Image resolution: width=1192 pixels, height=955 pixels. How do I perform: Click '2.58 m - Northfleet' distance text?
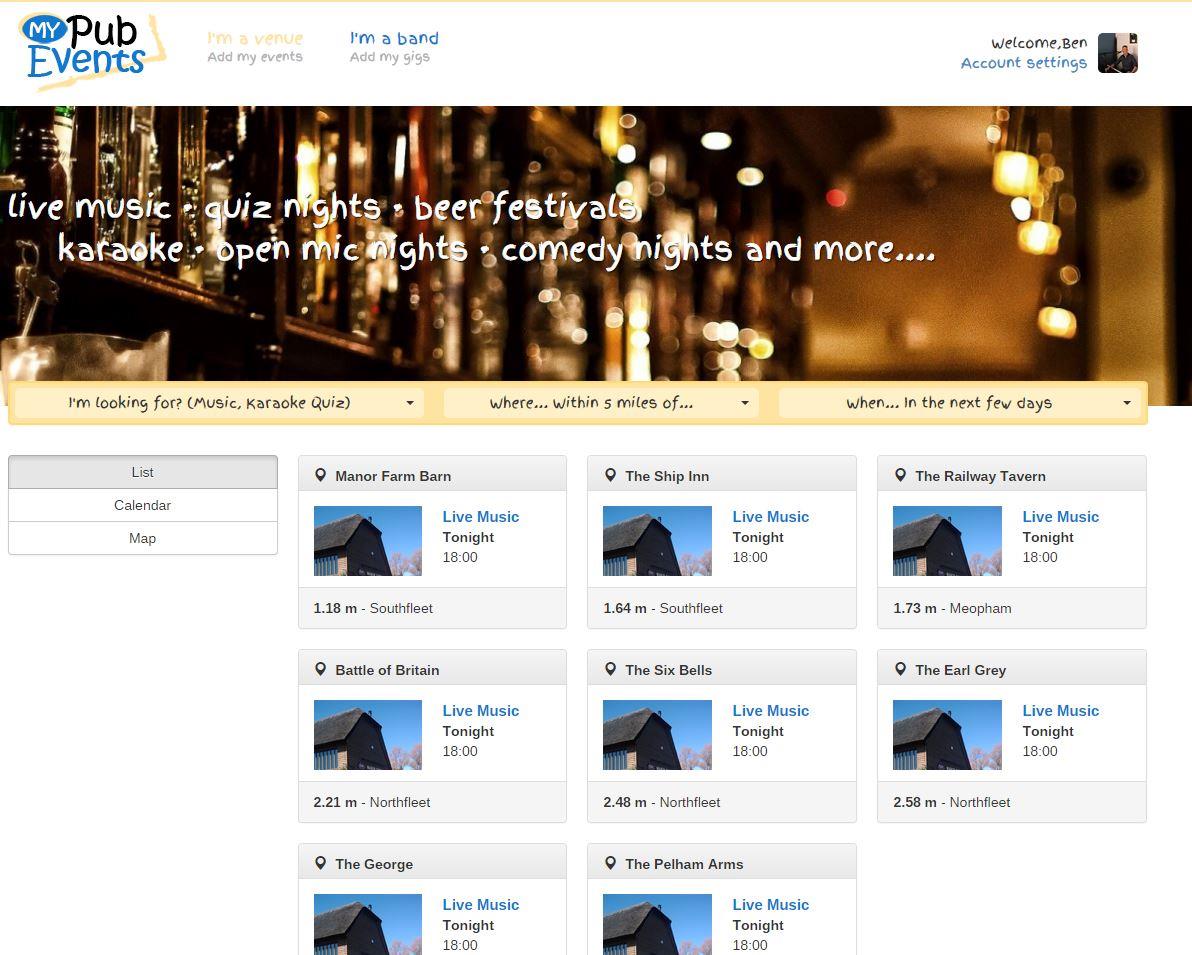[x=951, y=802]
